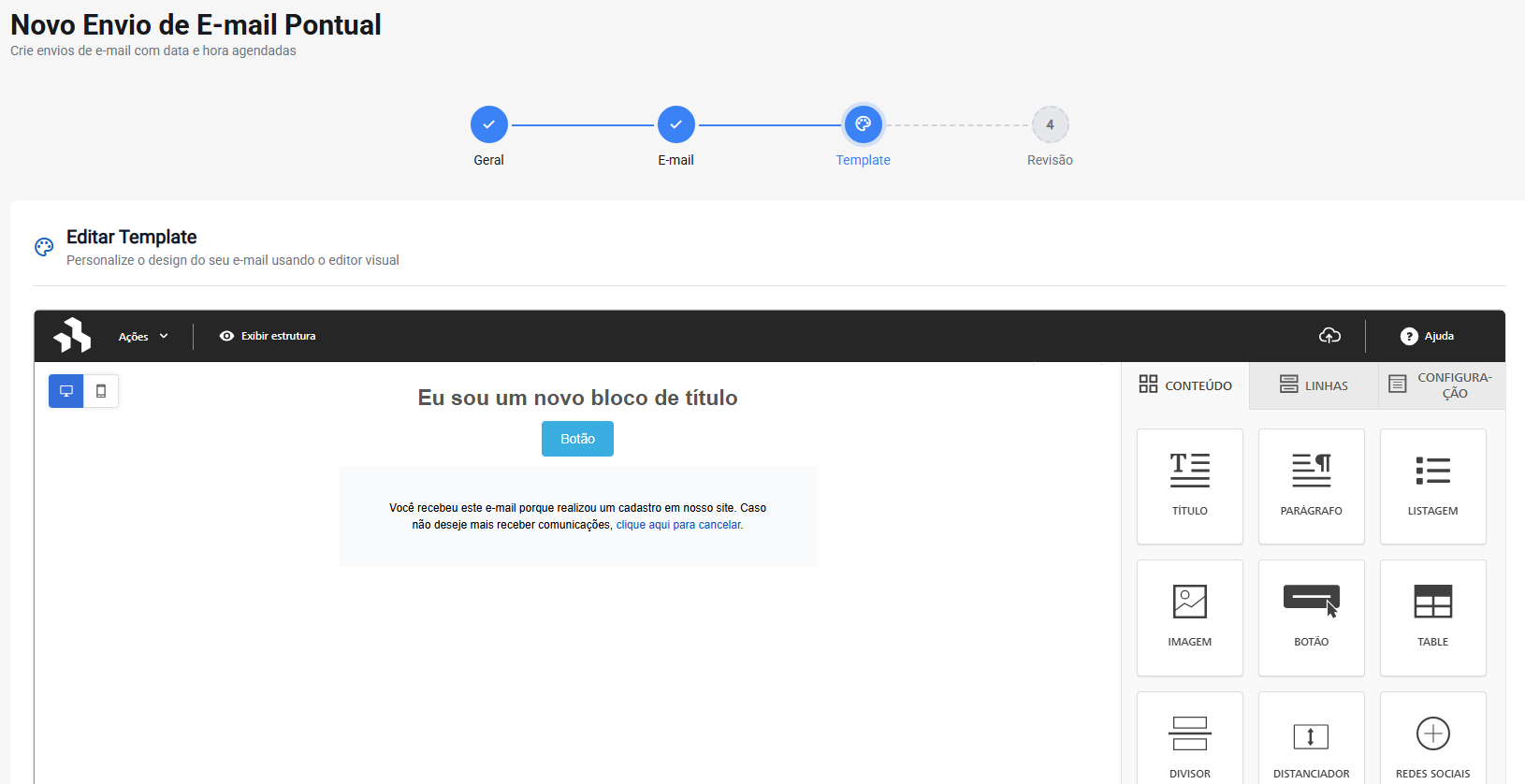Pick the Listagem content block
This screenshot has width=1525, height=784.
point(1432,486)
